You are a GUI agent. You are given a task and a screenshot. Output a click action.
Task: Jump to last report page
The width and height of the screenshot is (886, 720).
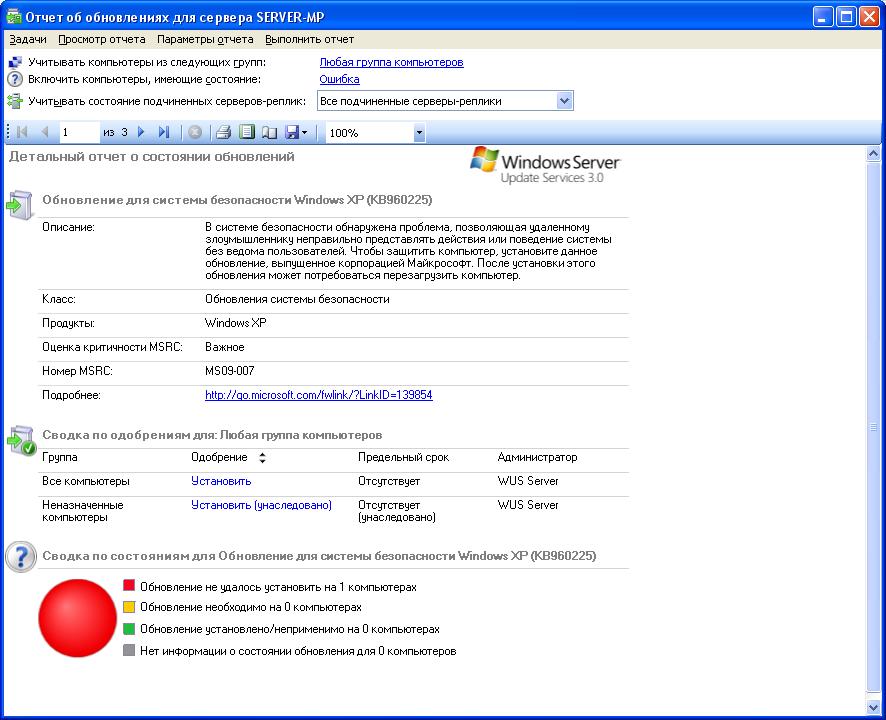click(164, 132)
